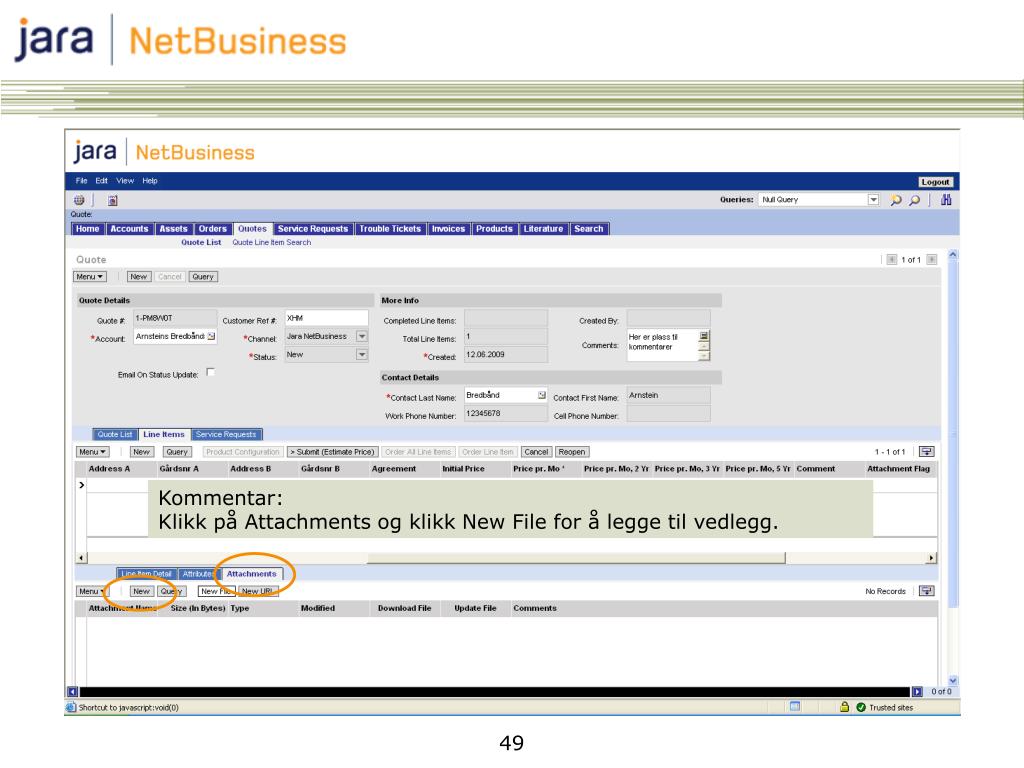Switch to the Trouble Tickets tab
Viewport: 1024px width, 768px height.
point(390,229)
